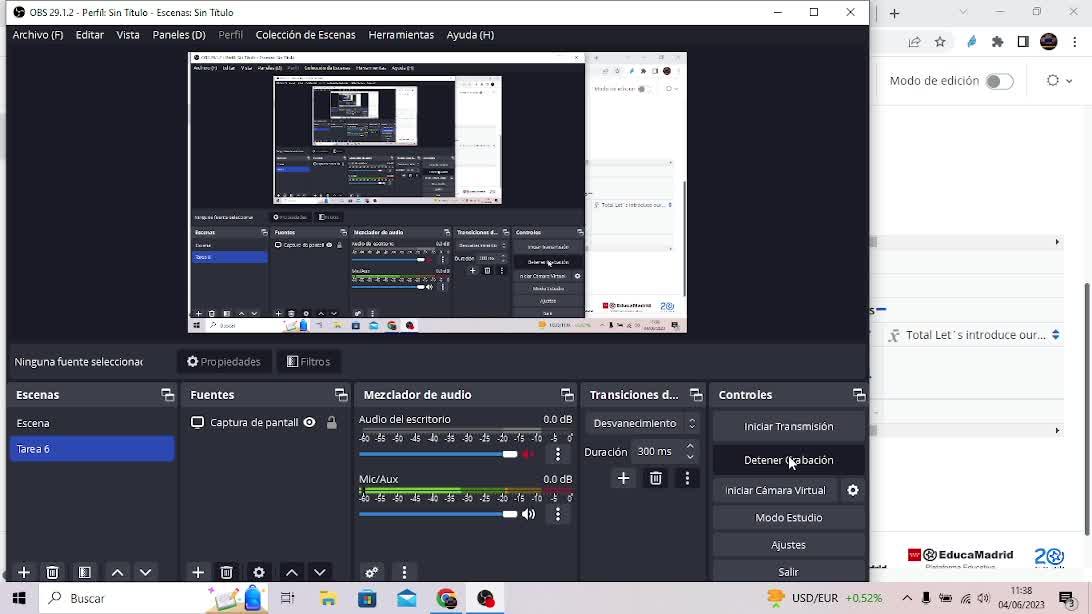The image size is (1092, 614).
Task: Open scene filters icon in Escenas toolbar
Action: pos(85,572)
